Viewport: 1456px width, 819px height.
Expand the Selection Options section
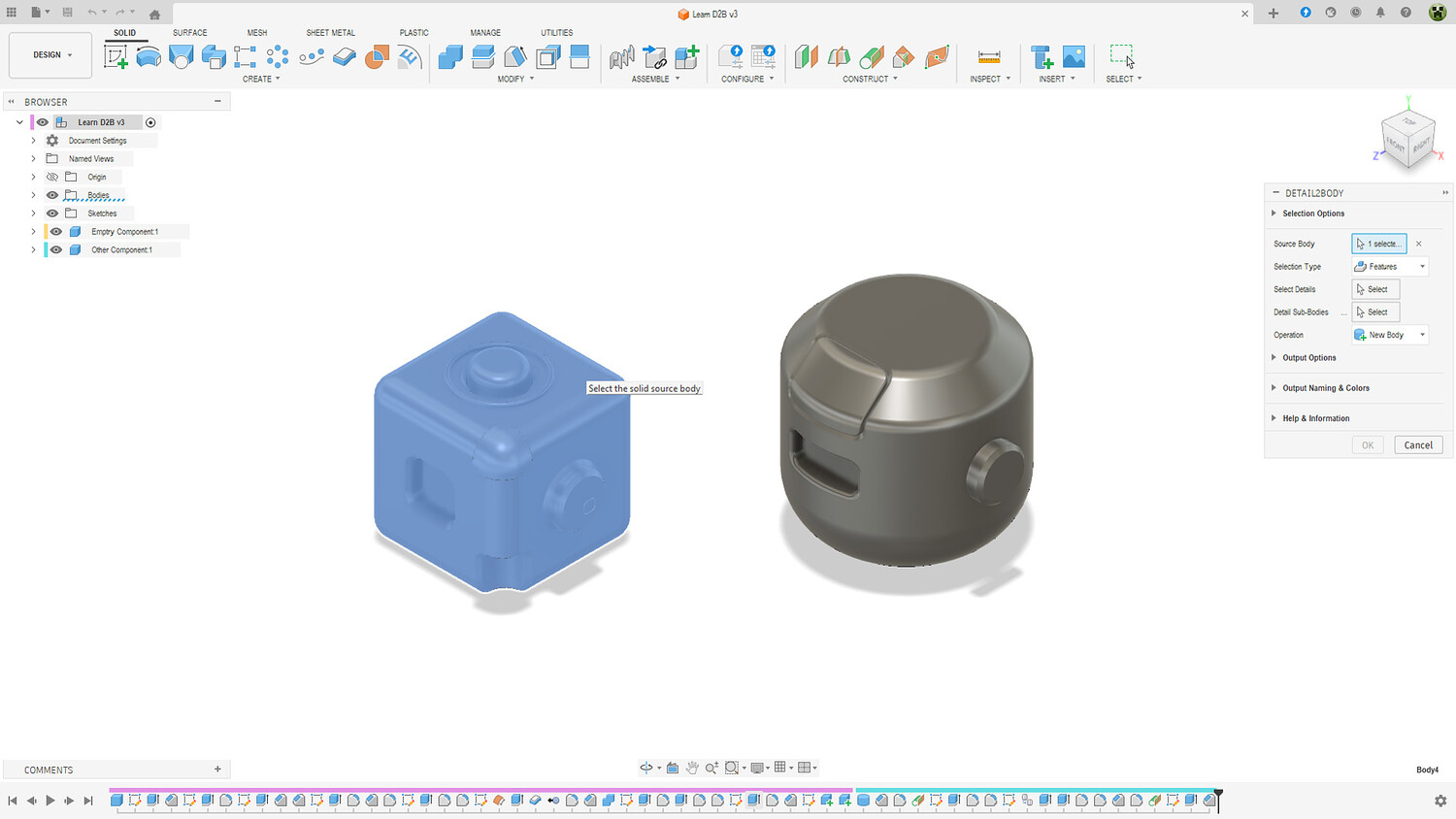(x=1312, y=213)
